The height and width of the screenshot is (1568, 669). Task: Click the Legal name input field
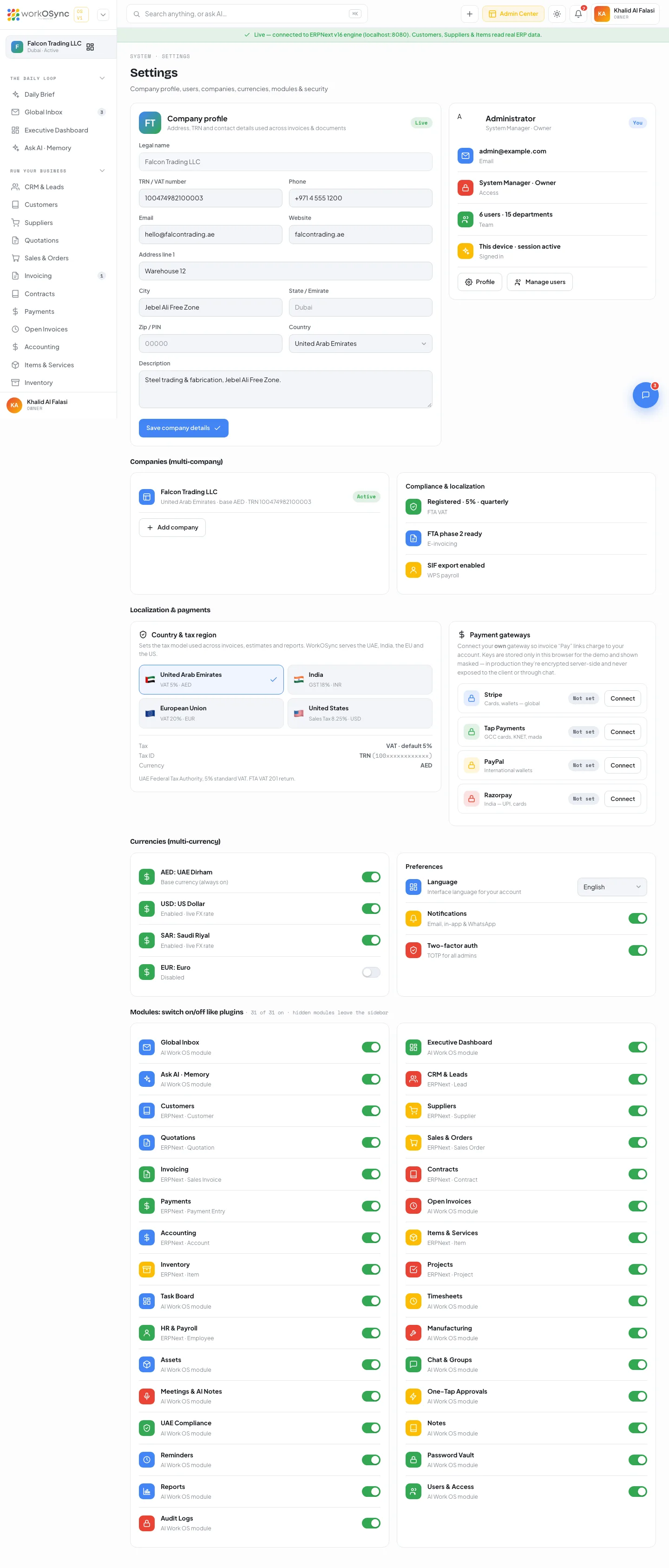pyautogui.click(x=285, y=162)
